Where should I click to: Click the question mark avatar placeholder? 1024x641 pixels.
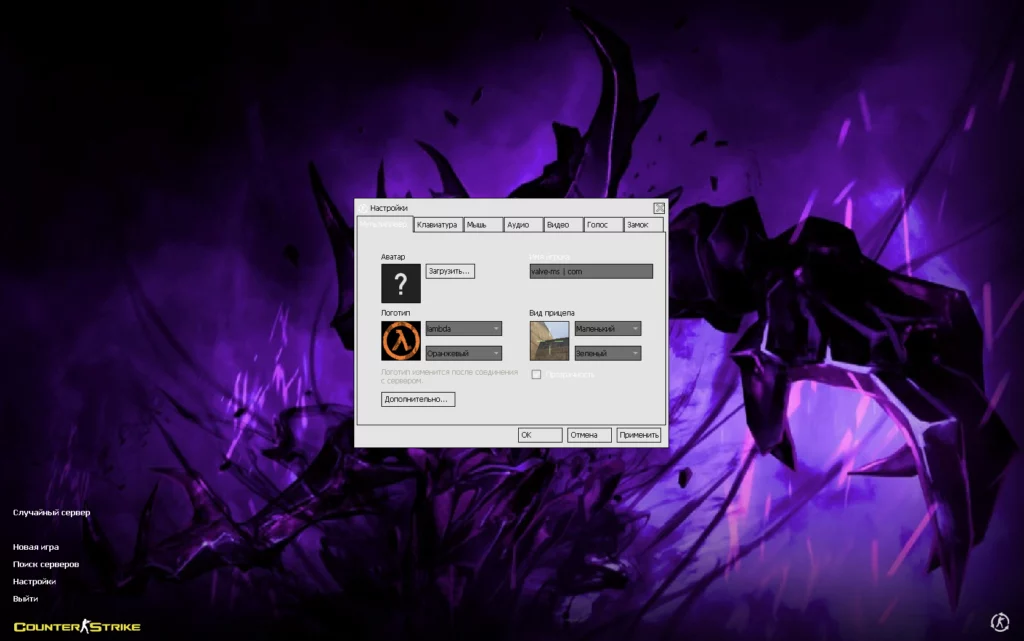tap(399, 283)
